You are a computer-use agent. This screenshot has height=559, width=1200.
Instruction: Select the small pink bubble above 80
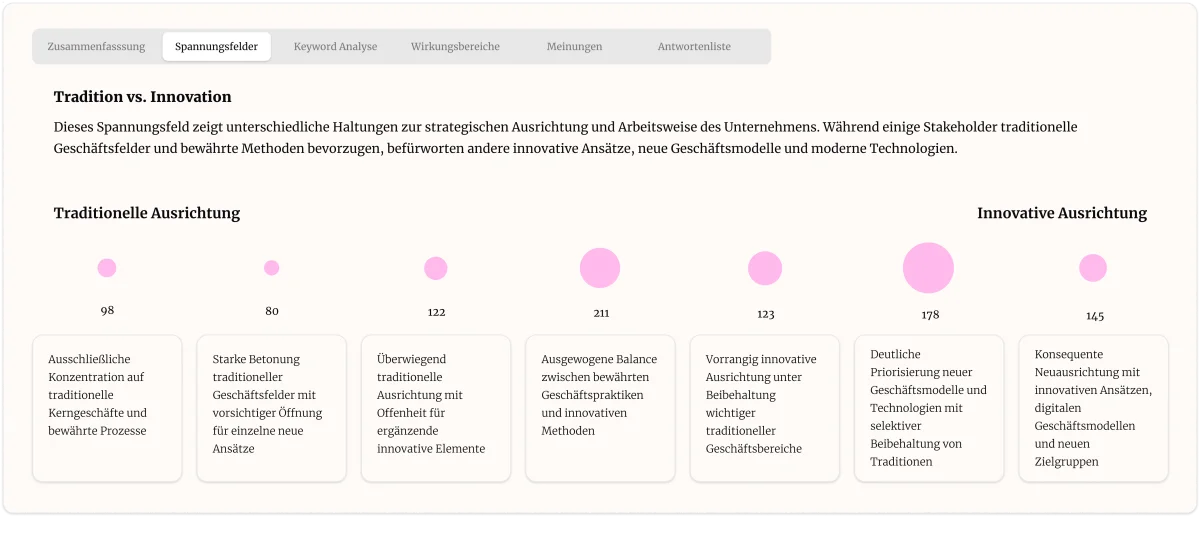click(x=272, y=268)
